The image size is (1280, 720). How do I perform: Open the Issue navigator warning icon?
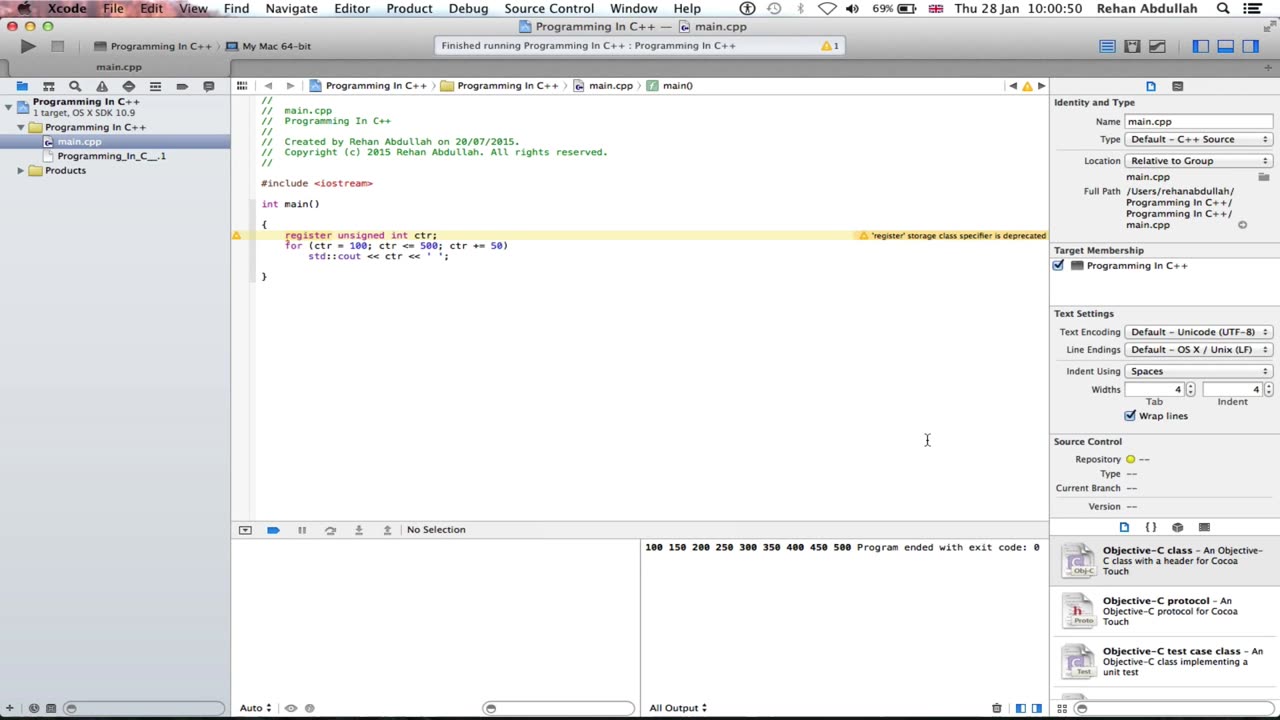click(x=102, y=87)
